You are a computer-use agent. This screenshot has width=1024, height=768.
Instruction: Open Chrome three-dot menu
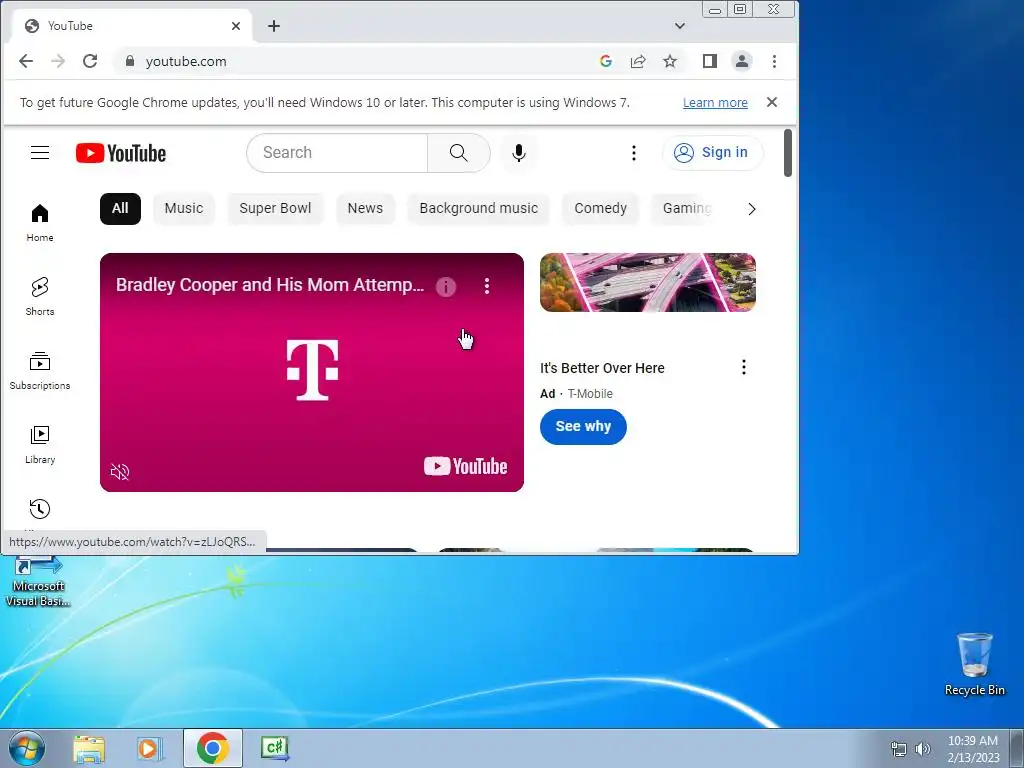point(775,61)
